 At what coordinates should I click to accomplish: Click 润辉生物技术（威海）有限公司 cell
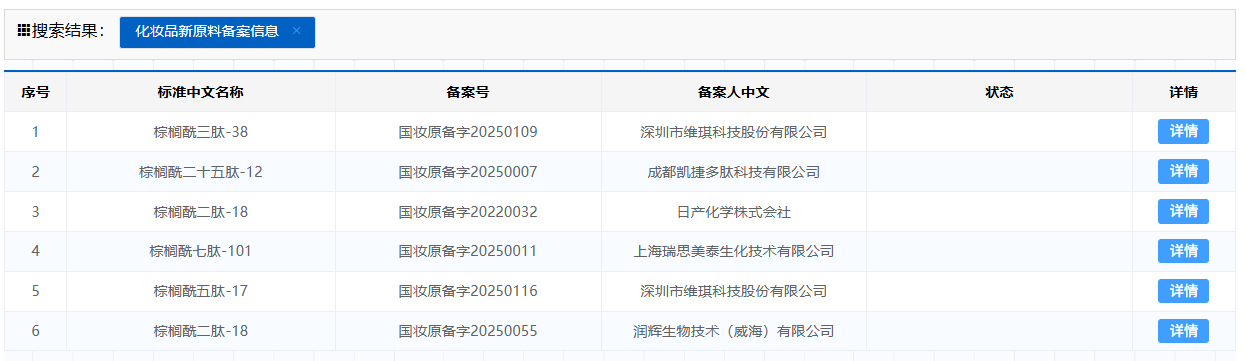733,331
